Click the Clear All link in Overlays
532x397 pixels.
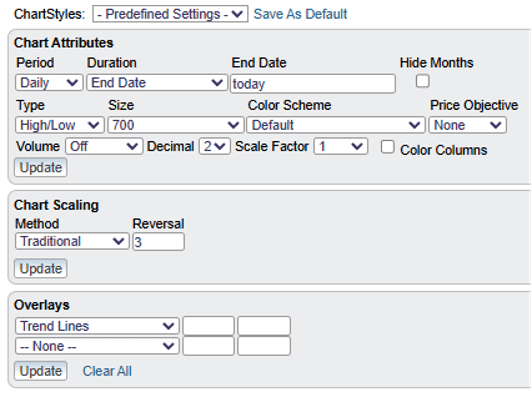pyautogui.click(x=107, y=371)
